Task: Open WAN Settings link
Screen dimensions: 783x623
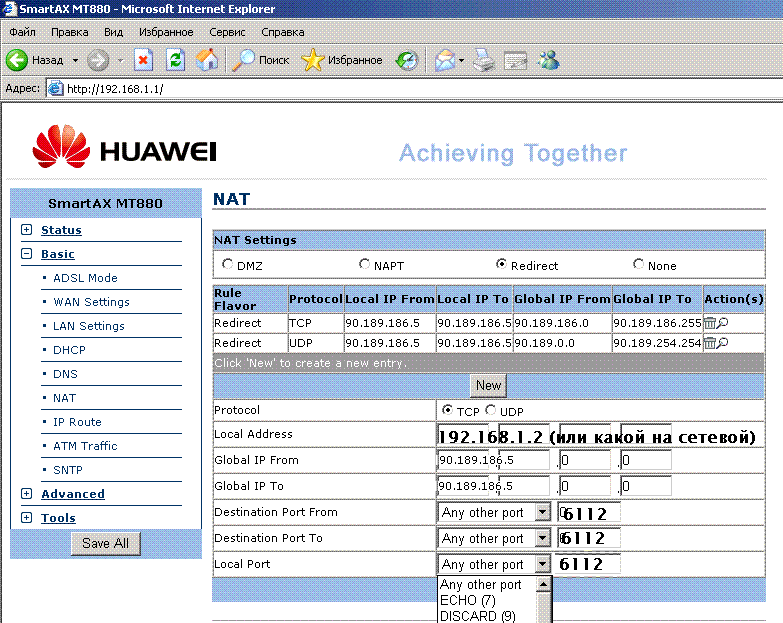Action: (91, 302)
